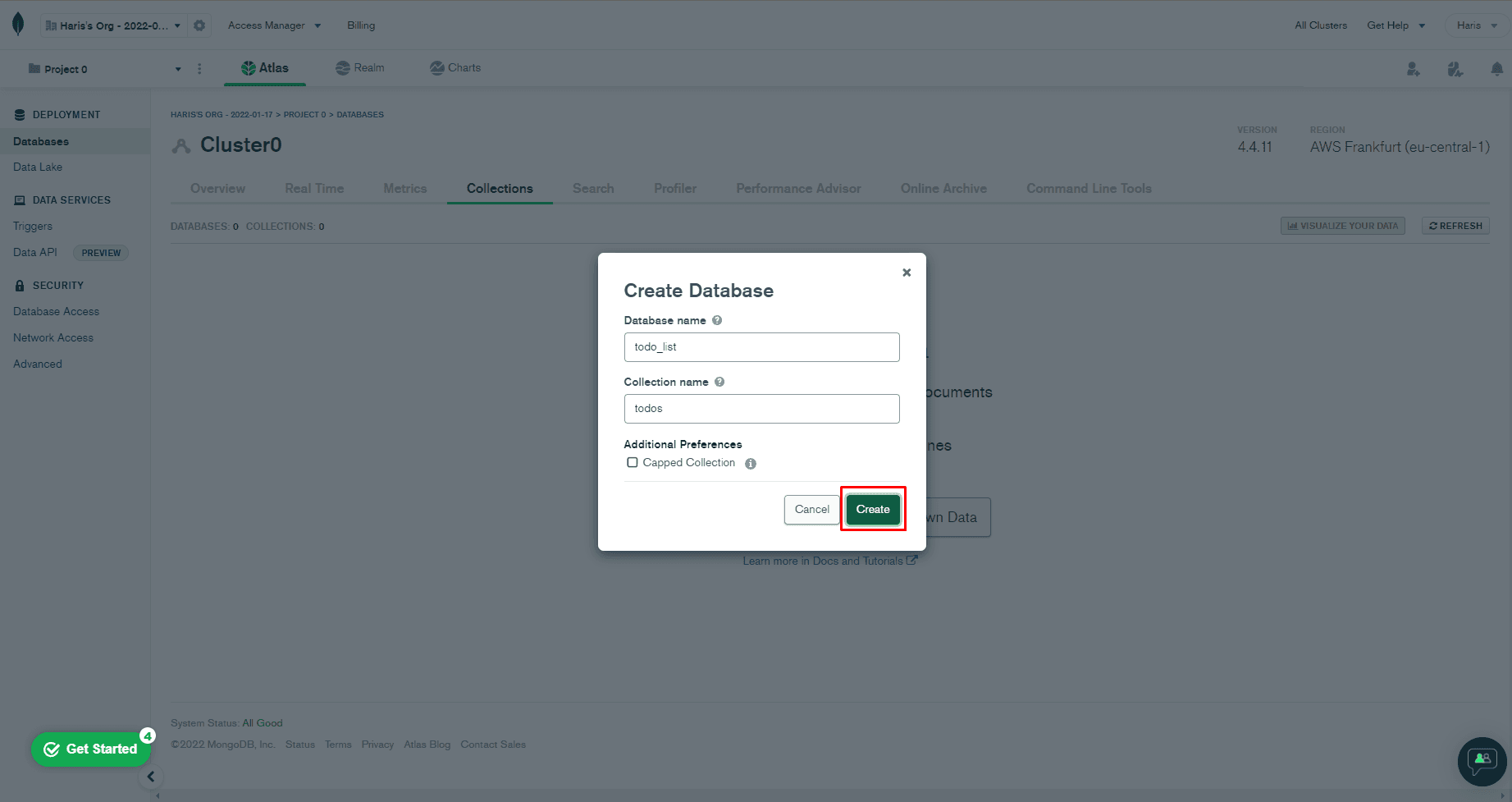Open the Access Manager dropdown
This screenshot has width=1512, height=802.
point(274,25)
